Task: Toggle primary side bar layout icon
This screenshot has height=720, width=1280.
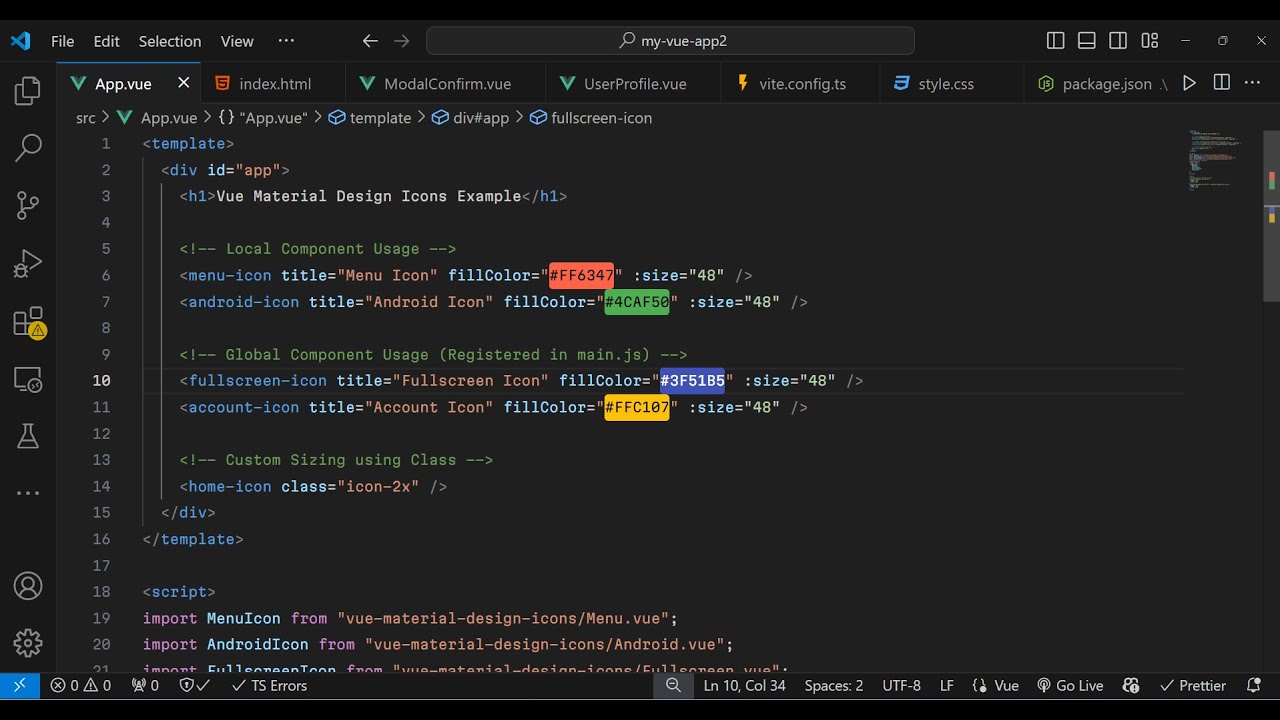Action: pyautogui.click(x=1055, y=41)
